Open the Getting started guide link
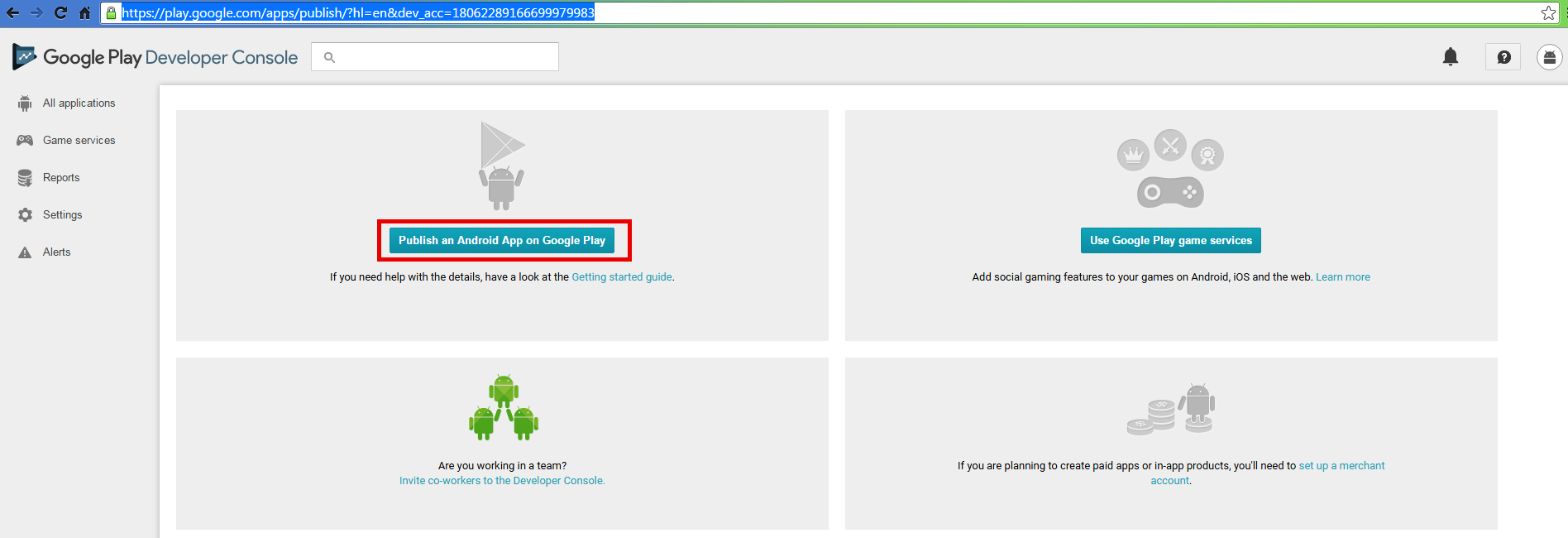 pyautogui.click(x=622, y=277)
